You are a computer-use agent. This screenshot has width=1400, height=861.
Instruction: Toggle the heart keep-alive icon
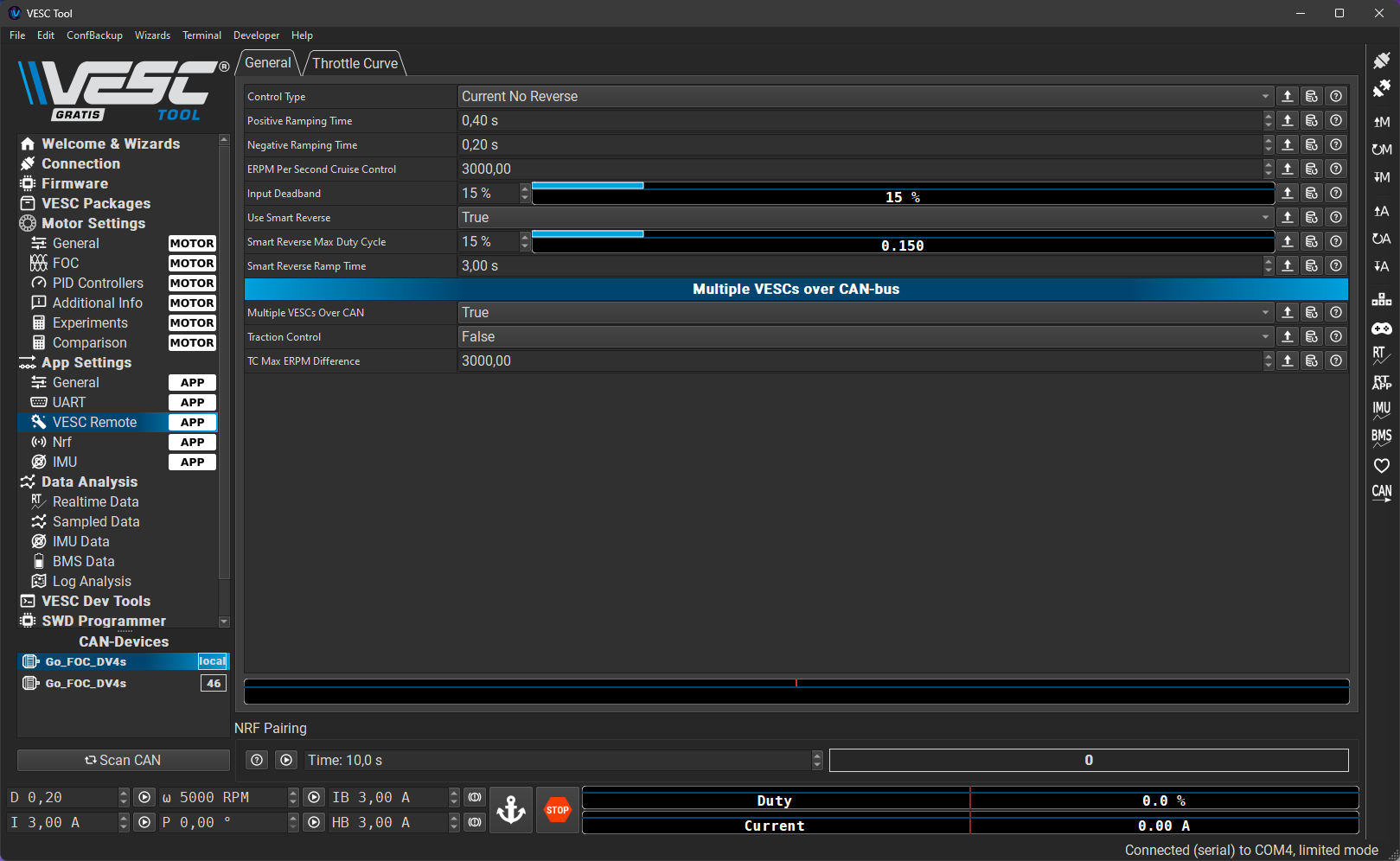tap(1381, 466)
